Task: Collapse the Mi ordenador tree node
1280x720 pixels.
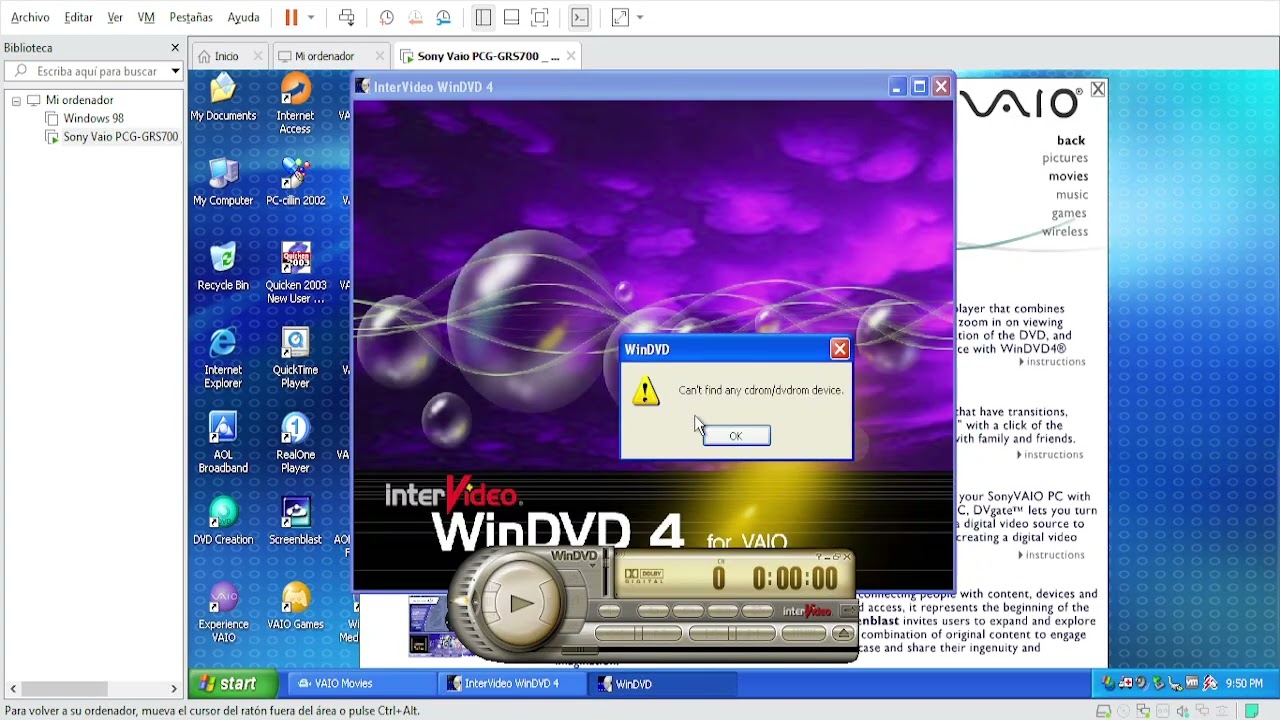Action: coord(16,100)
